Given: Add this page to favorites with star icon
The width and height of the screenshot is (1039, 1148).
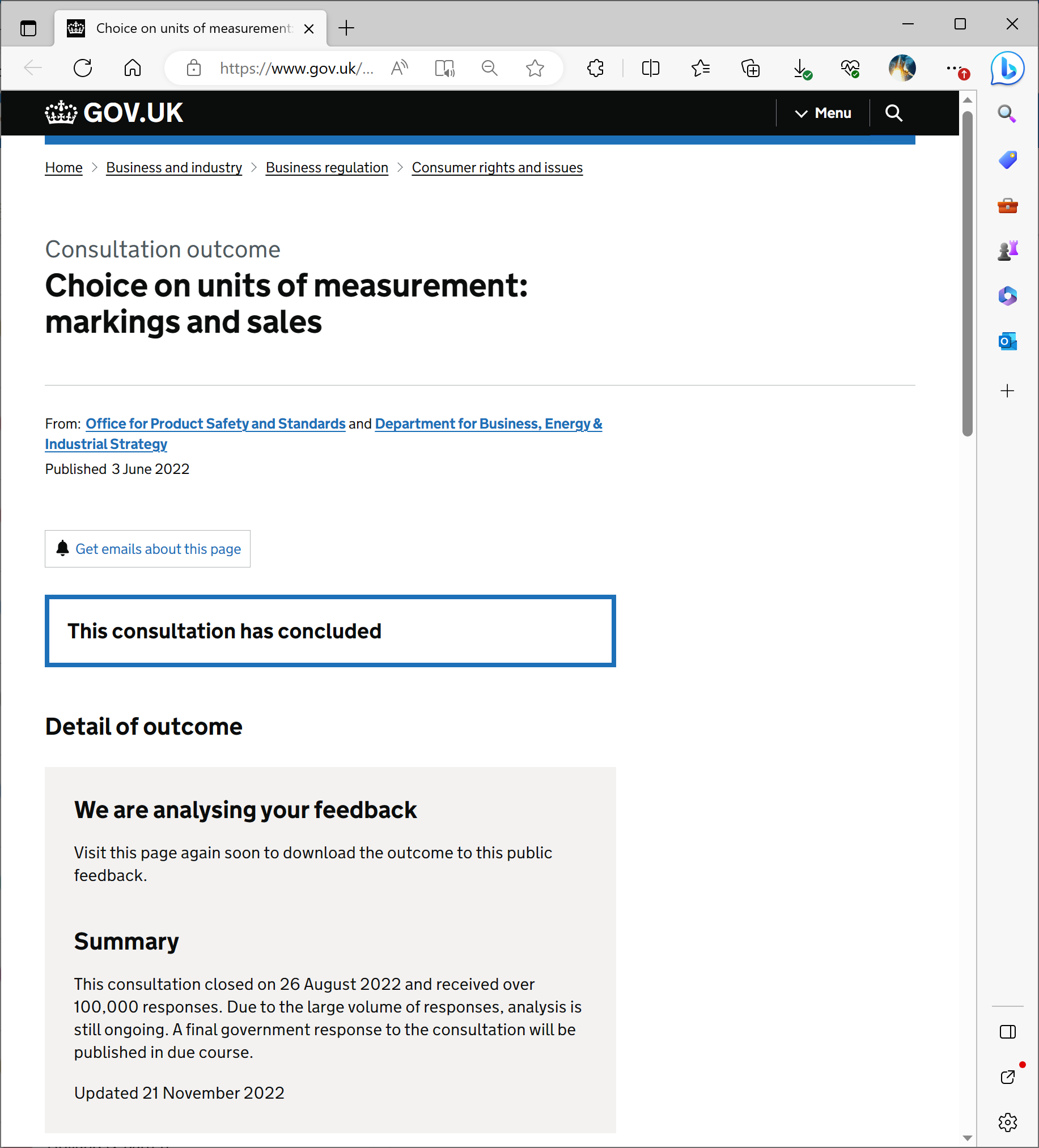Looking at the screenshot, I should point(535,69).
